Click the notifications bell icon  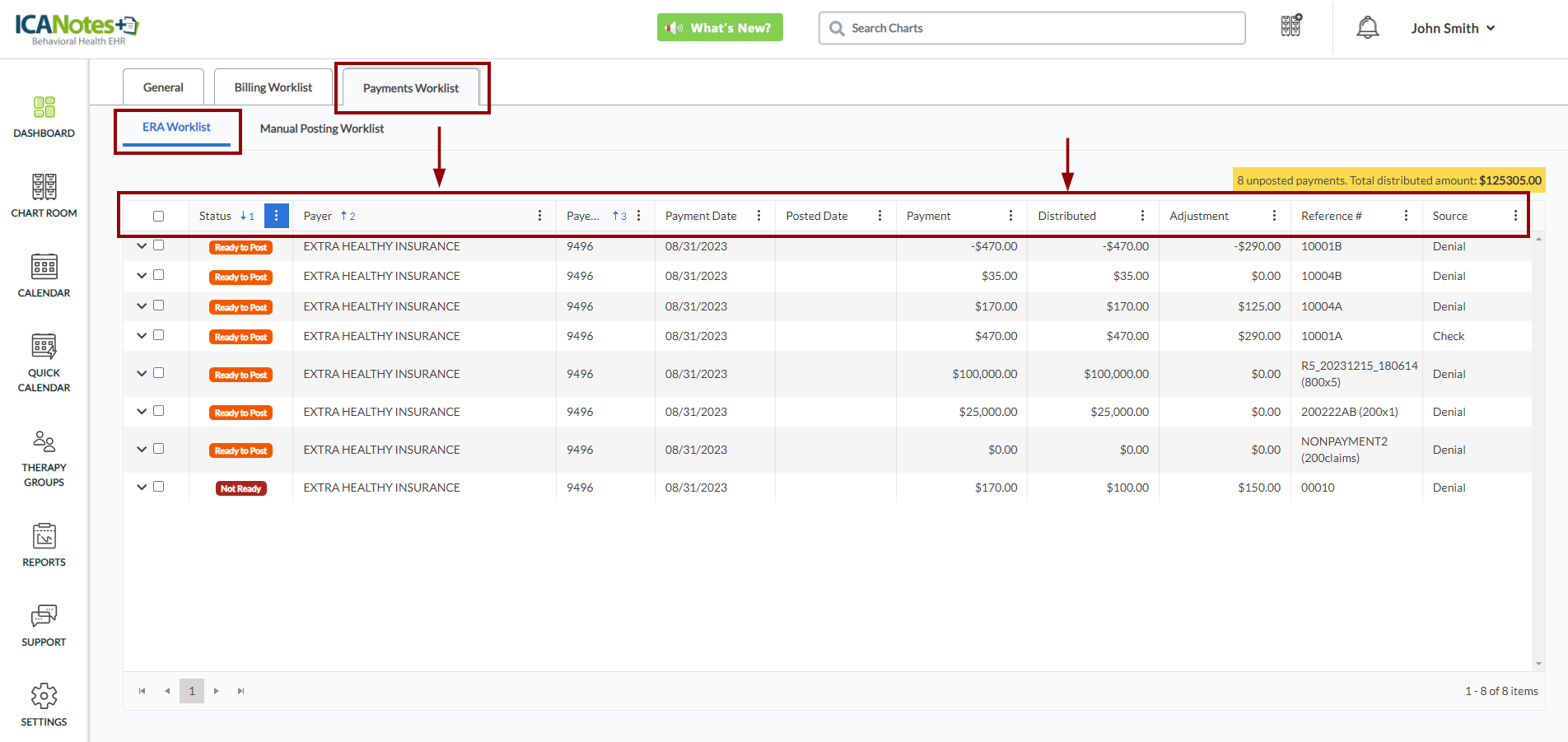1367,28
